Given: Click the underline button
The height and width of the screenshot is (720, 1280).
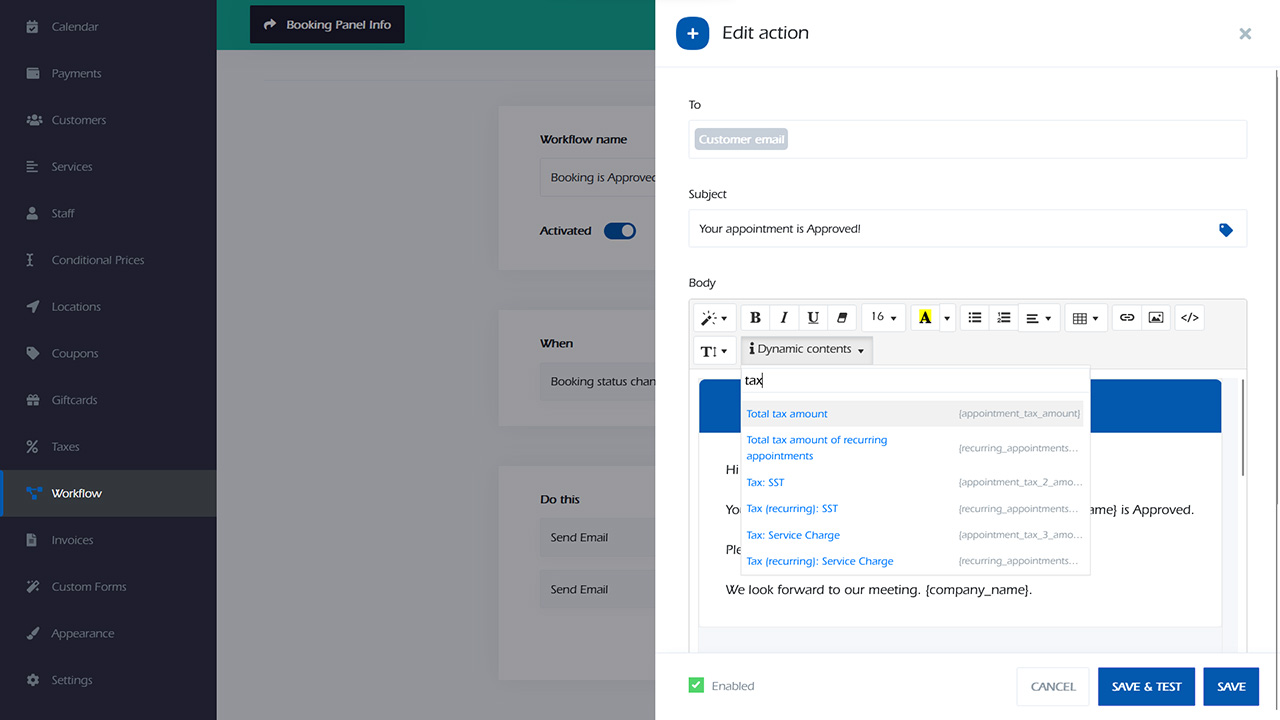Looking at the screenshot, I should (813, 318).
